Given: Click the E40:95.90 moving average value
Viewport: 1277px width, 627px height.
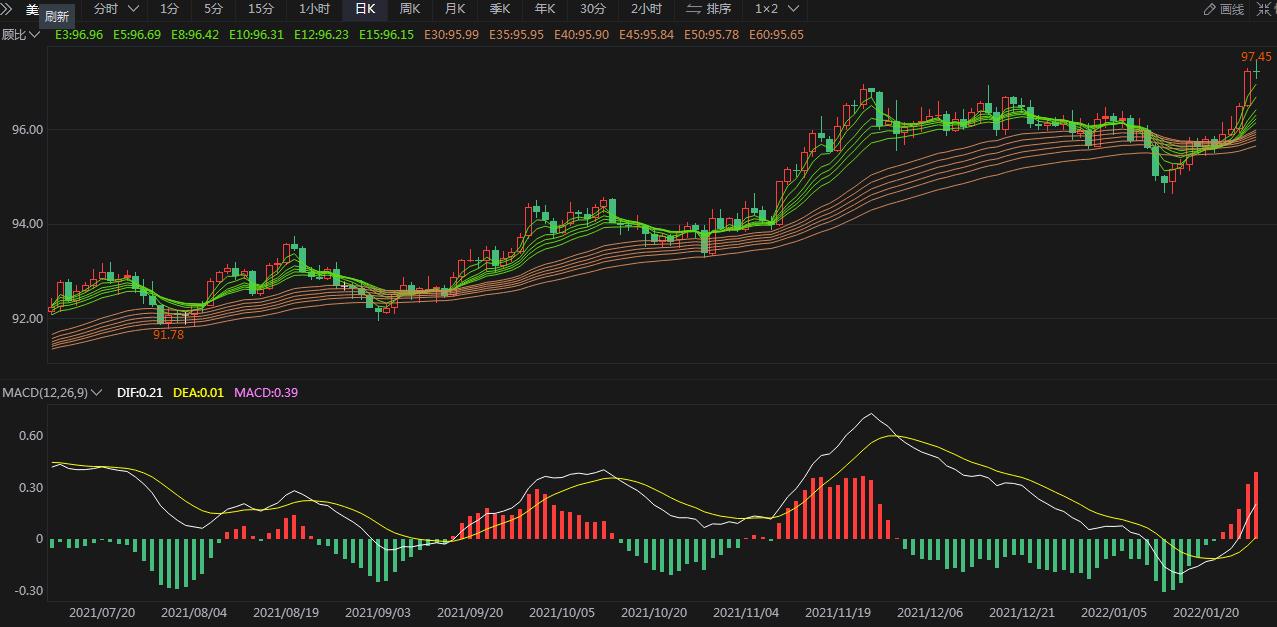Looking at the screenshot, I should click(581, 34).
